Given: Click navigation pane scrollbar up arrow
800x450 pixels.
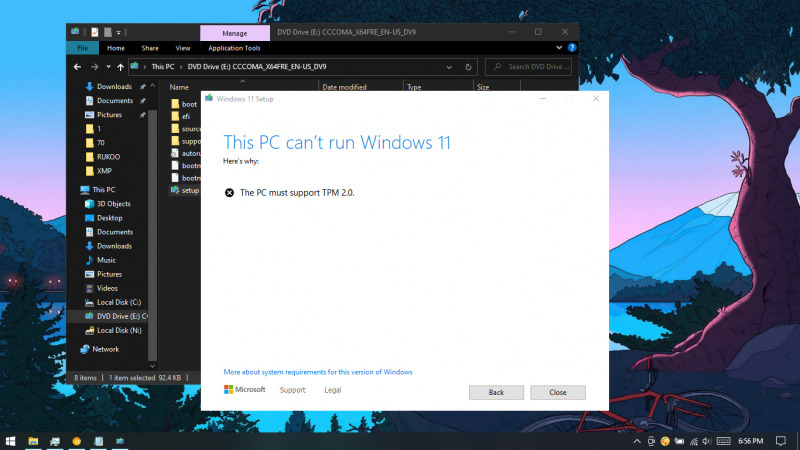Looking at the screenshot, I should [152, 86].
